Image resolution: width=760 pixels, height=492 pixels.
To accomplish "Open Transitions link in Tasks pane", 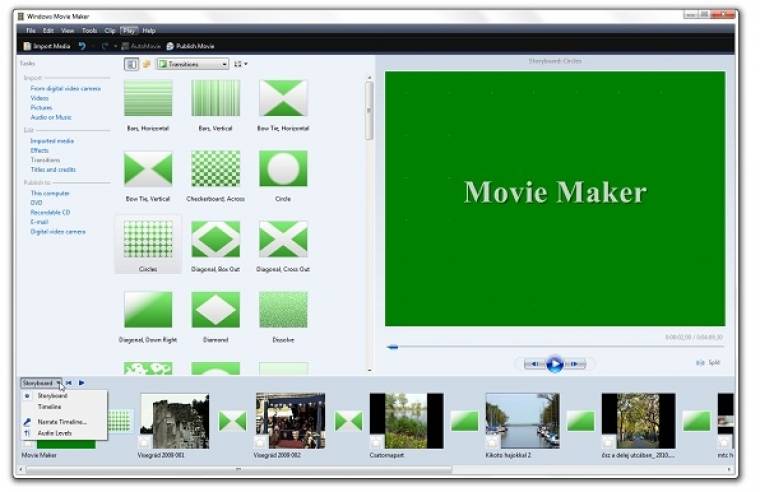I will pyautogui.click(x=45, y=160).
